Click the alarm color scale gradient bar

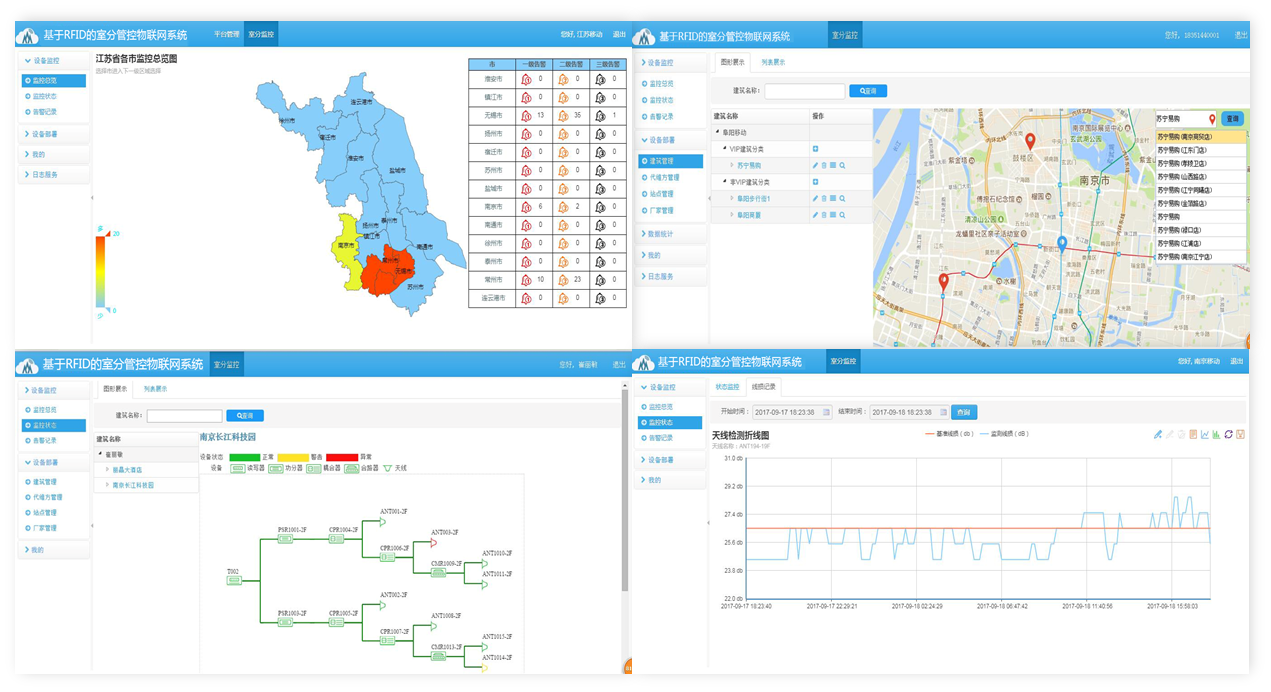coord(100,270)
